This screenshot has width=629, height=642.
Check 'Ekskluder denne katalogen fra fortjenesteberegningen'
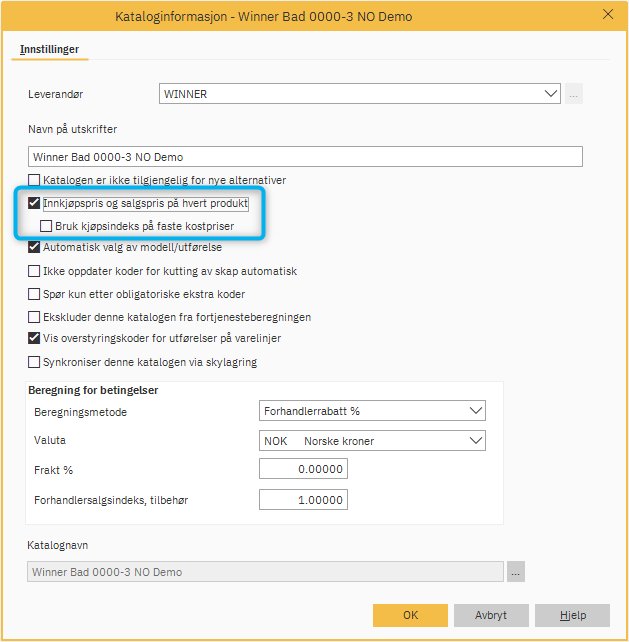click(x=35, y=317)
